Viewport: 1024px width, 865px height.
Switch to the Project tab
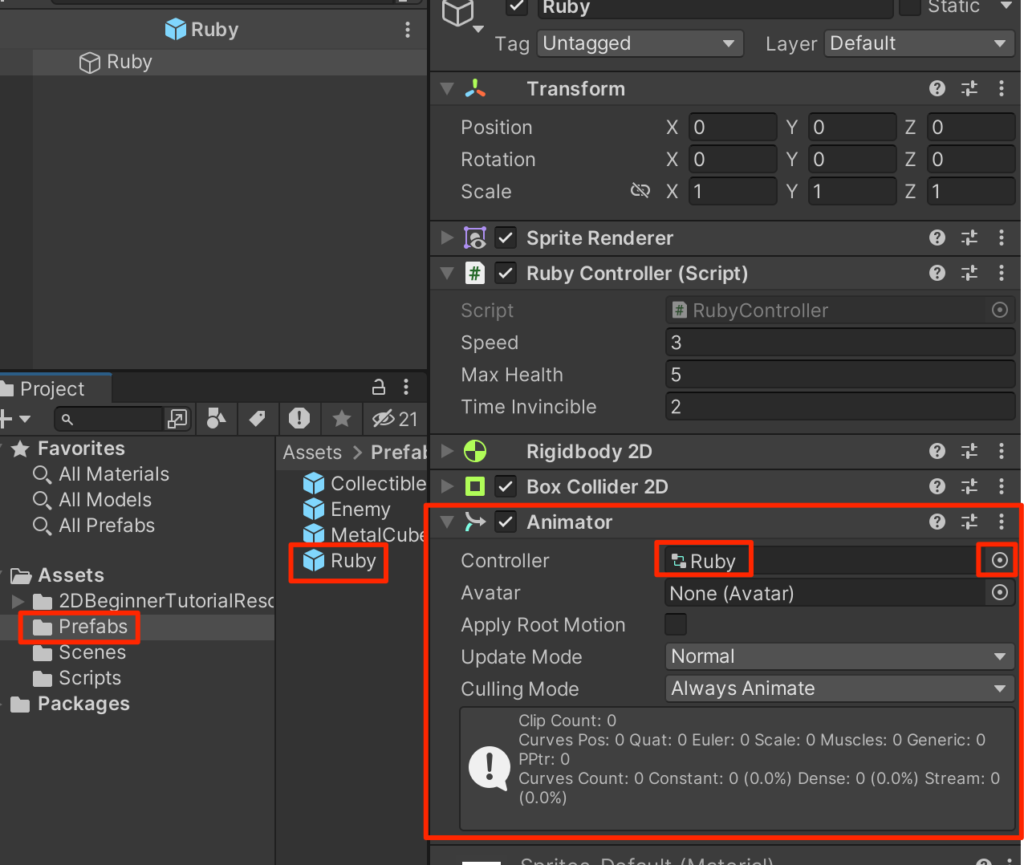click(x=52, y=388)
